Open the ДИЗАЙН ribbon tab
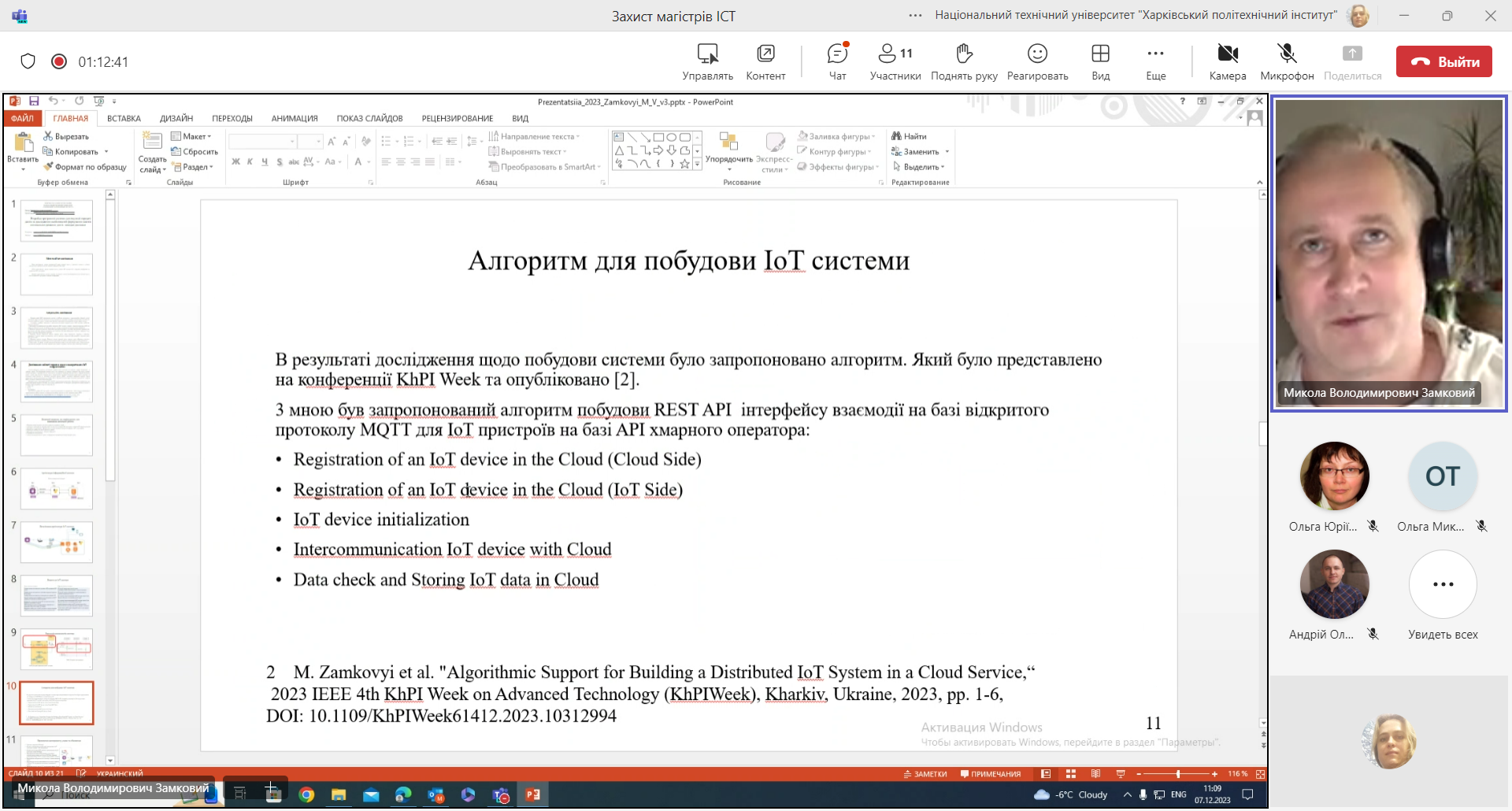This screenshot has width=1512, height=811. 176,119
